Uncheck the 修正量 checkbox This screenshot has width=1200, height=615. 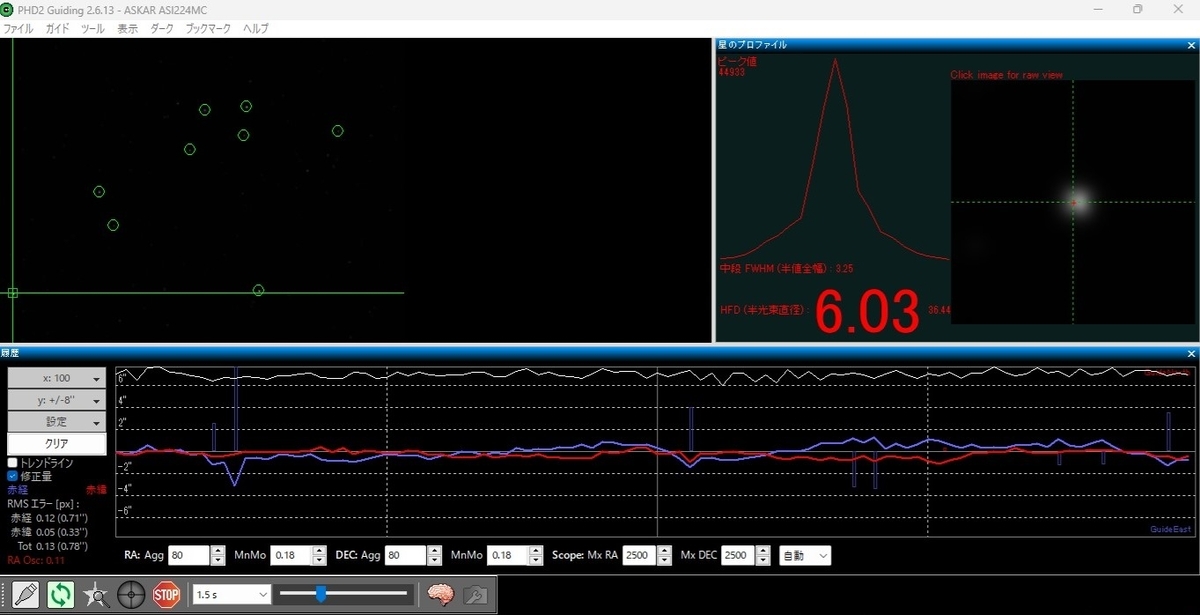click(x=13, y=476)
